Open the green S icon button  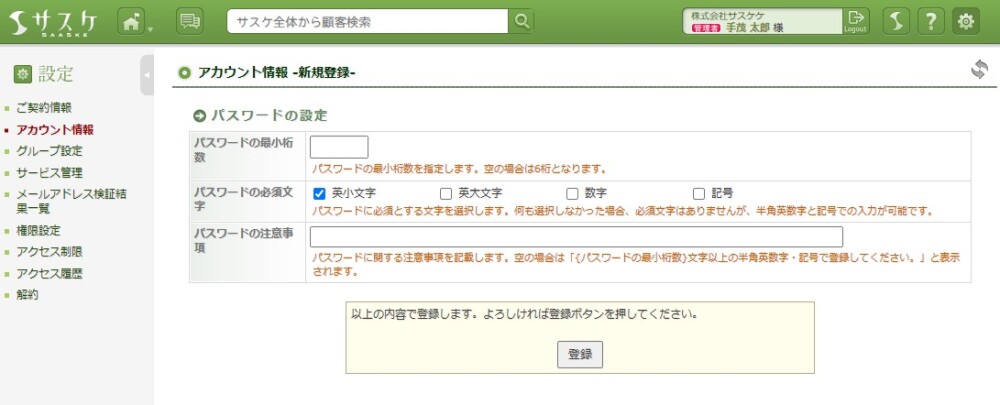[895, 21]
